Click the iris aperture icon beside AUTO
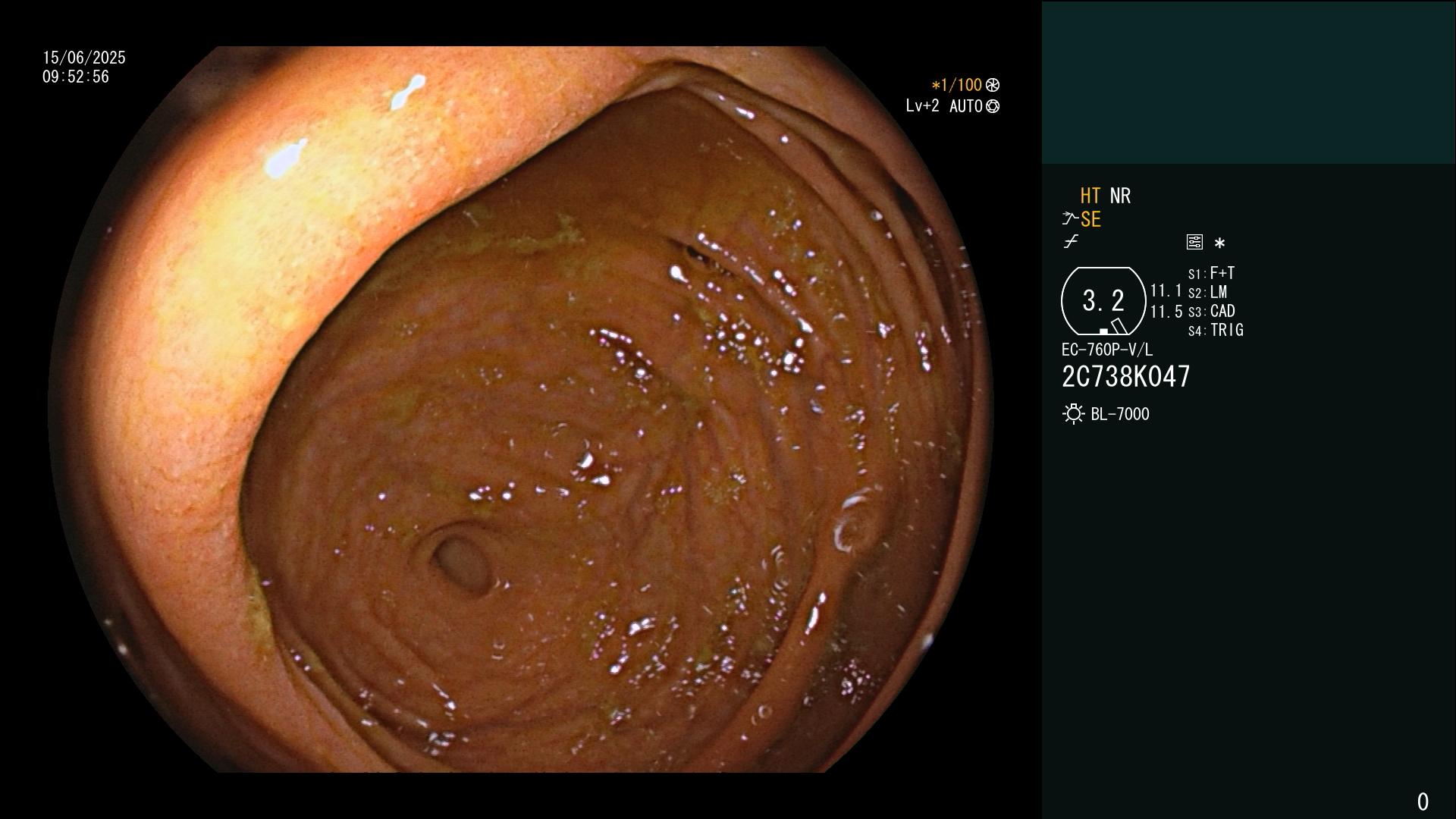Image resolution: width=1456 pixels, height=819 pixels. click(993, 106)
